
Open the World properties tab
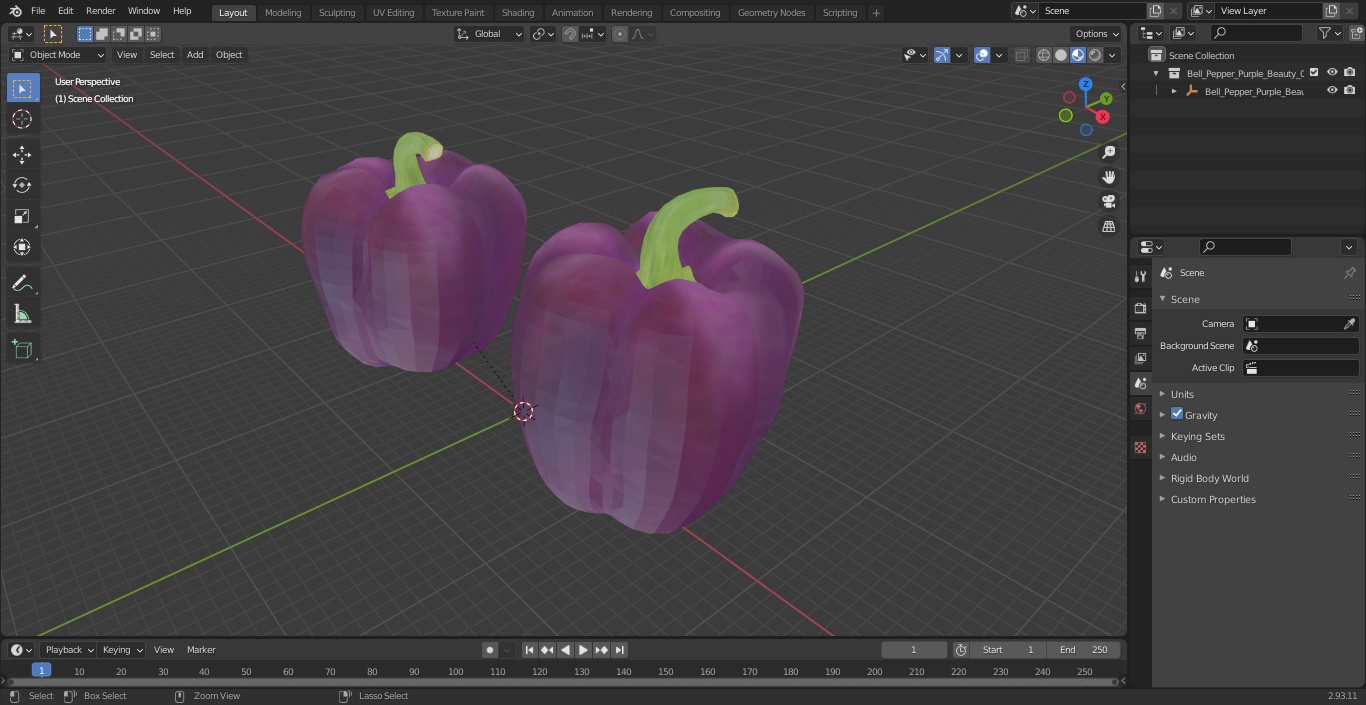(1140, 408)
